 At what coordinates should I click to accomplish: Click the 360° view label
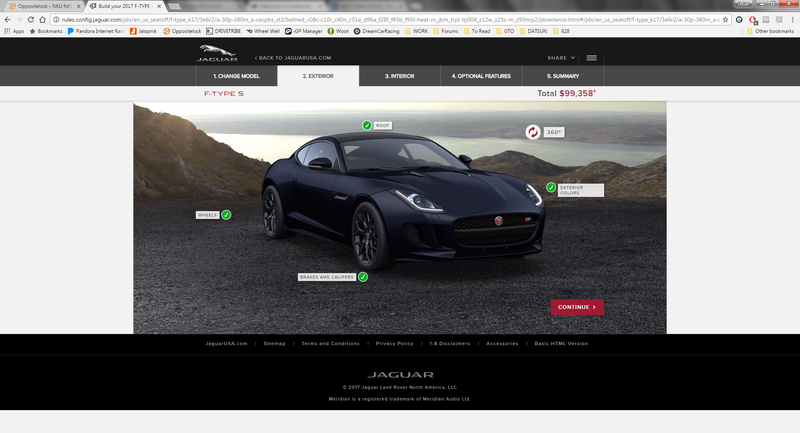coord(554,132)
